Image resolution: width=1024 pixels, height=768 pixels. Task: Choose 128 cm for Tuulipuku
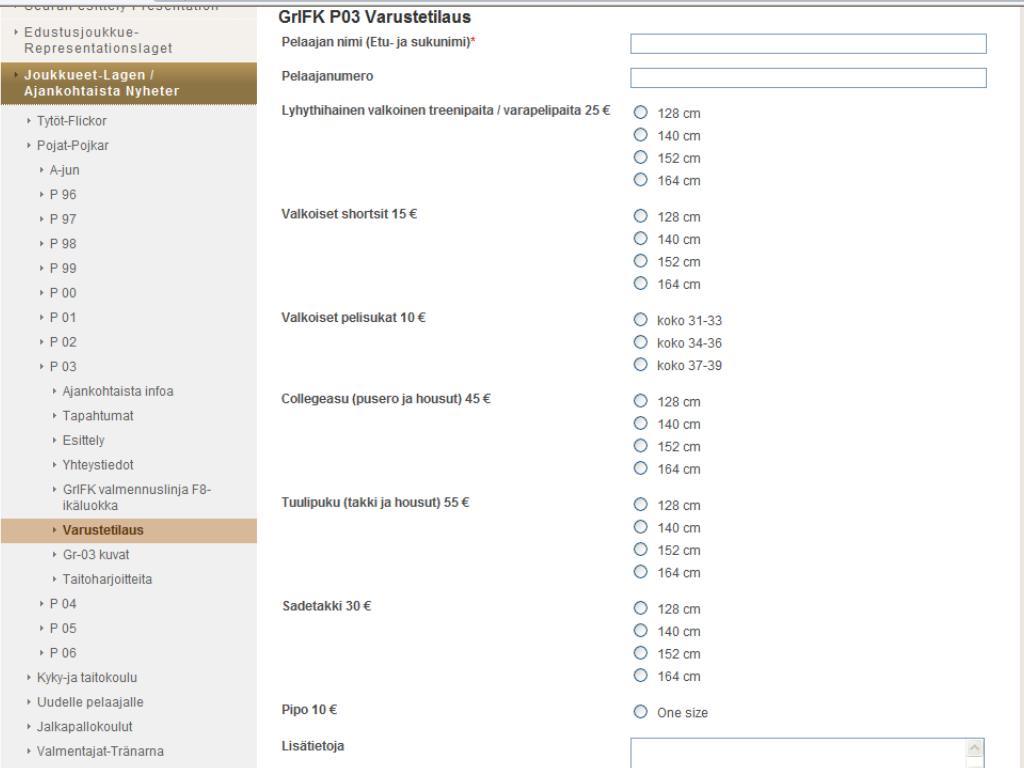pyautogui.click(x=641, y=504)
